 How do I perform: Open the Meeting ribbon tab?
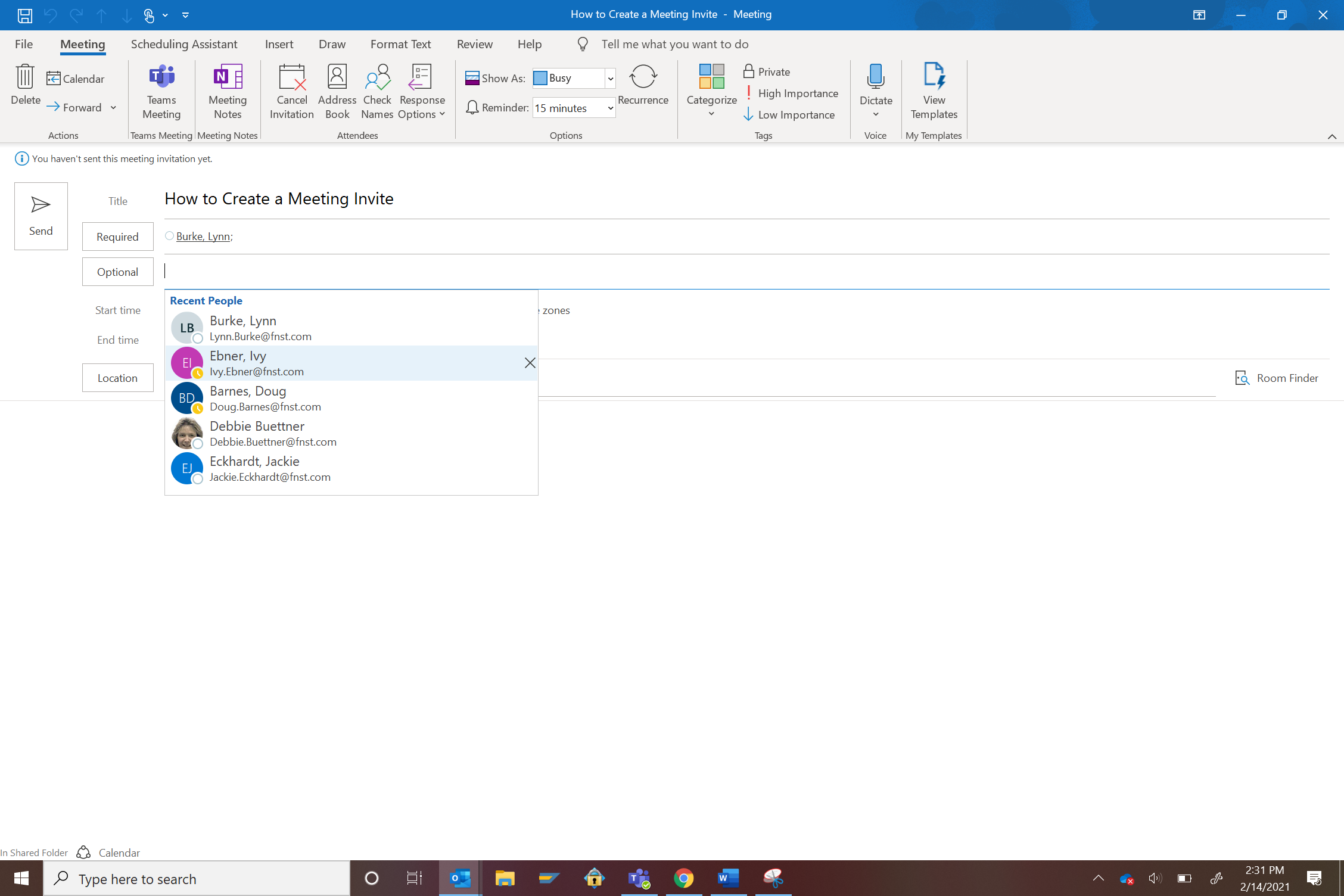tap(81, 43)
